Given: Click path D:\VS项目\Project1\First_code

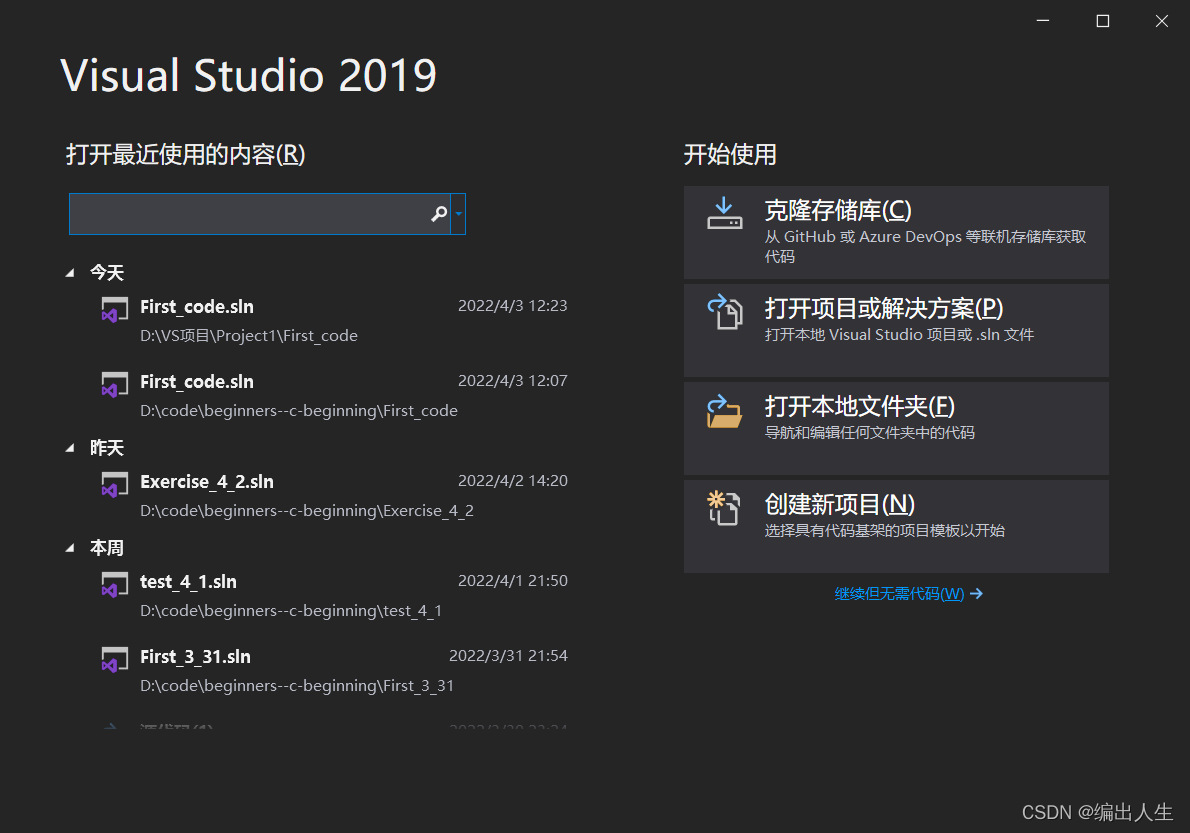Looking at the screenshot, I should [x=249, y=335].
